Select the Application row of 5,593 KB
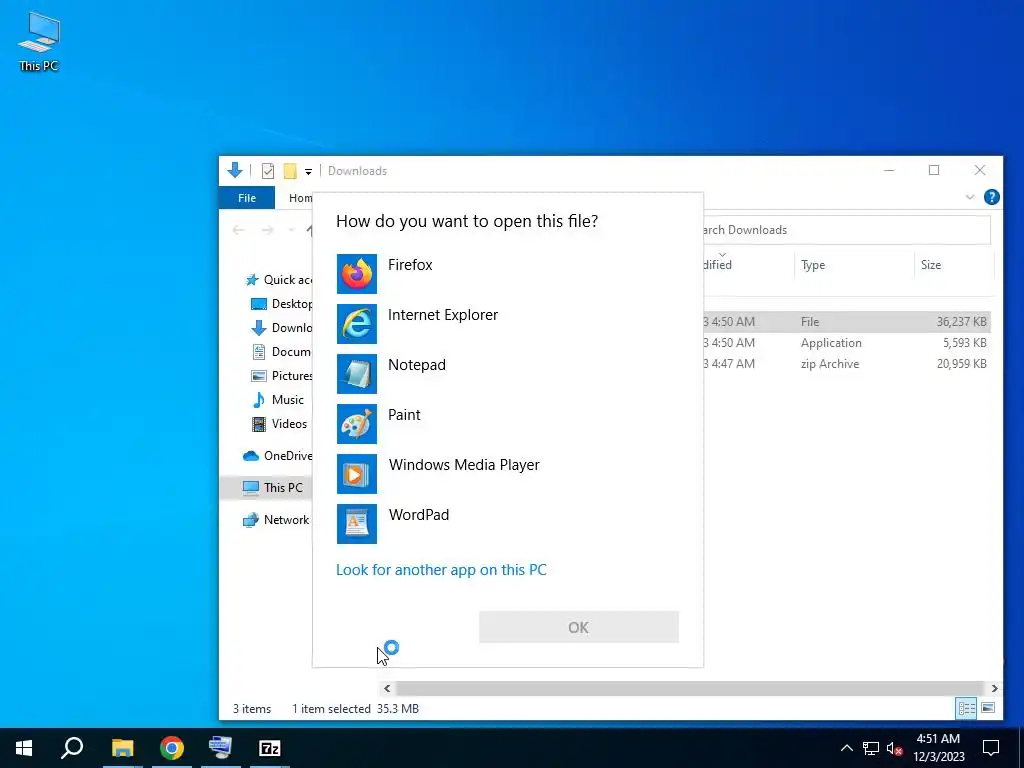The height and width of the screenshot is (768, 1024). [x=846, y=343]
